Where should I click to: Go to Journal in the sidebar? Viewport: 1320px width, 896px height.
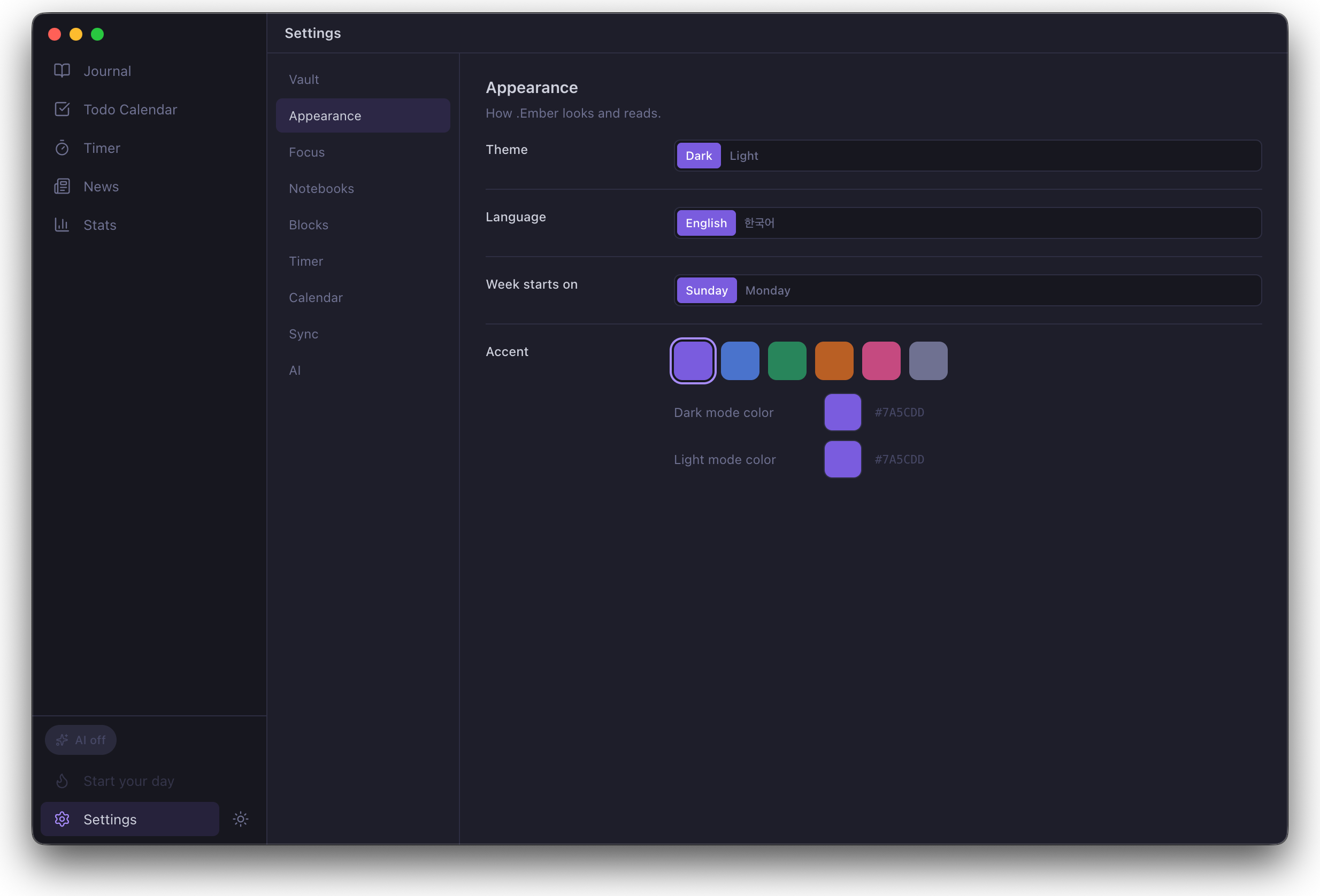coord(149,71)
